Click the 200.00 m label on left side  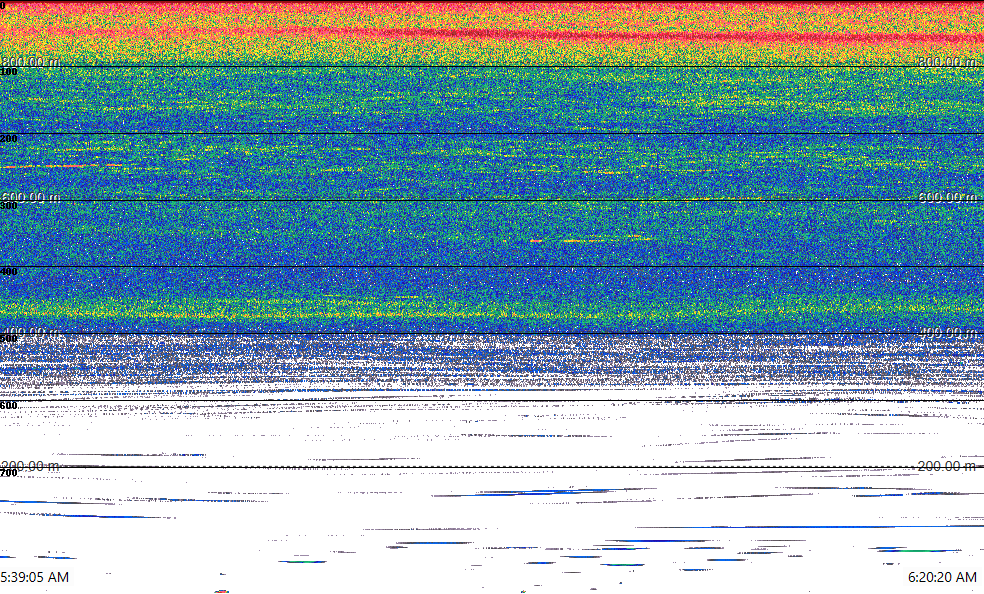(x=30, y=466)
